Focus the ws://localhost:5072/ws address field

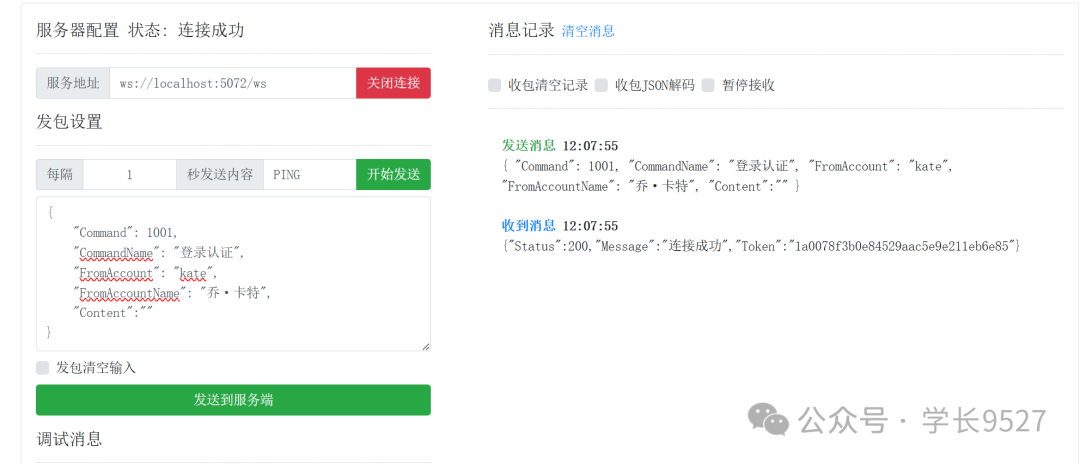pyautogui.click(x=232, y=83)
